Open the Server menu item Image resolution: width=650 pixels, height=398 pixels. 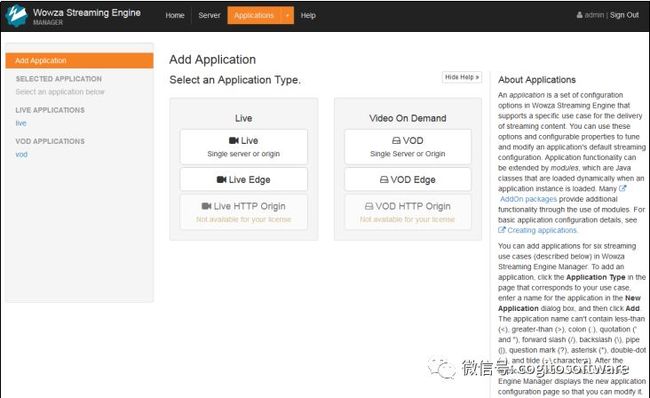coord(209,15)
